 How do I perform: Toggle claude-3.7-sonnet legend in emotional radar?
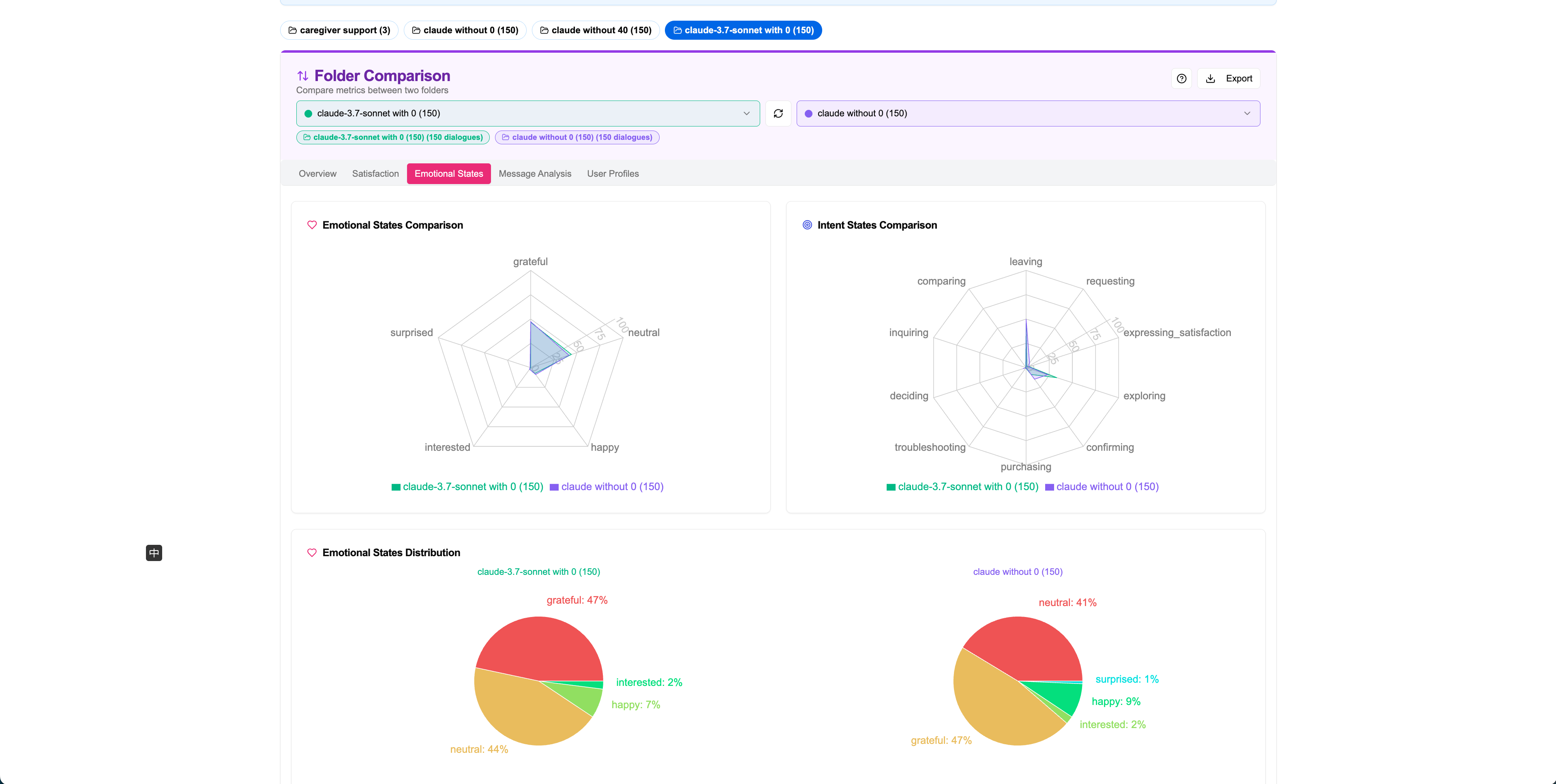click(x=467, y=487)
